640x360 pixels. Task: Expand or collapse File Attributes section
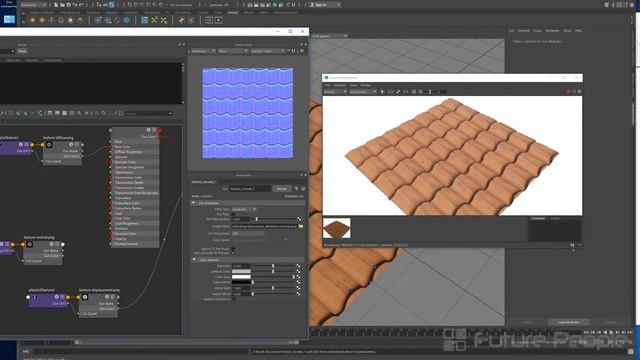click(x=193, y=203)
